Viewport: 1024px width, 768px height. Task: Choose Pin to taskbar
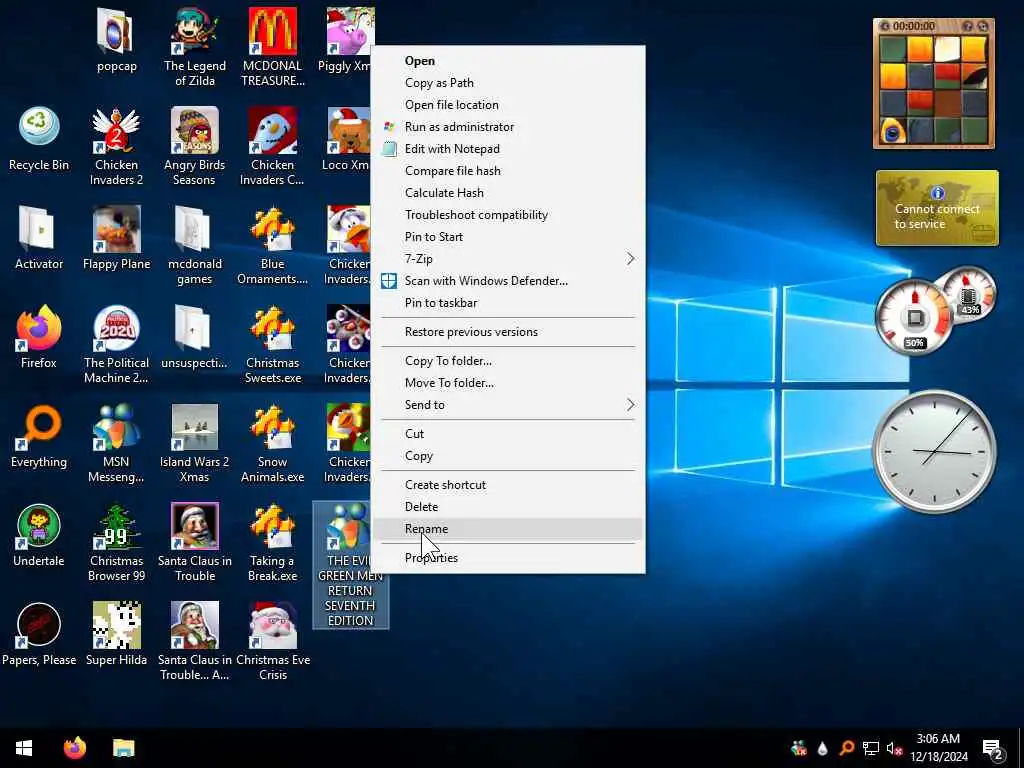pos(508,303)
